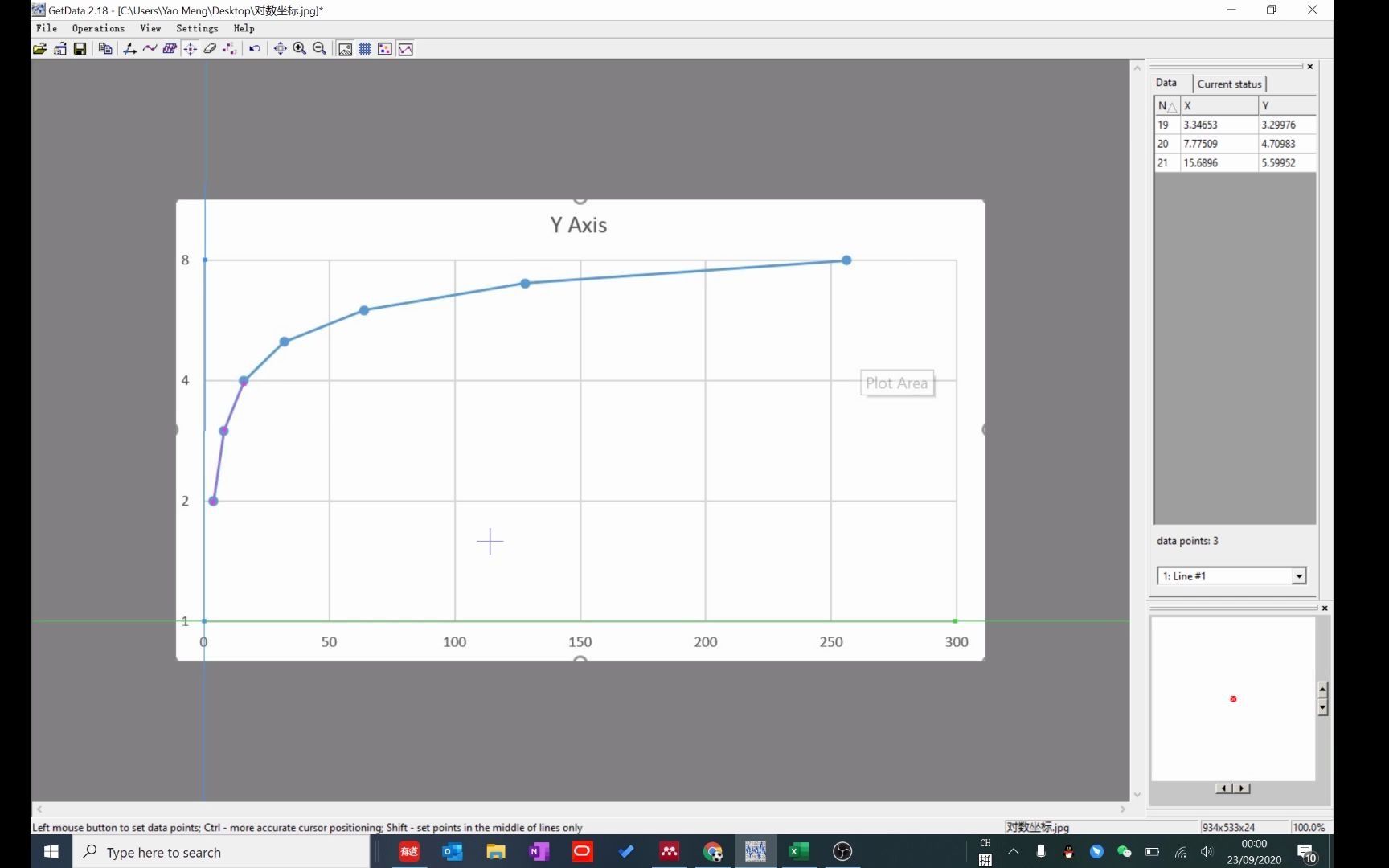This screenshot has height=868, width=1389.
Task: Click horizontal scrollbar left arrow of canvas
Action: coord(39,809)
